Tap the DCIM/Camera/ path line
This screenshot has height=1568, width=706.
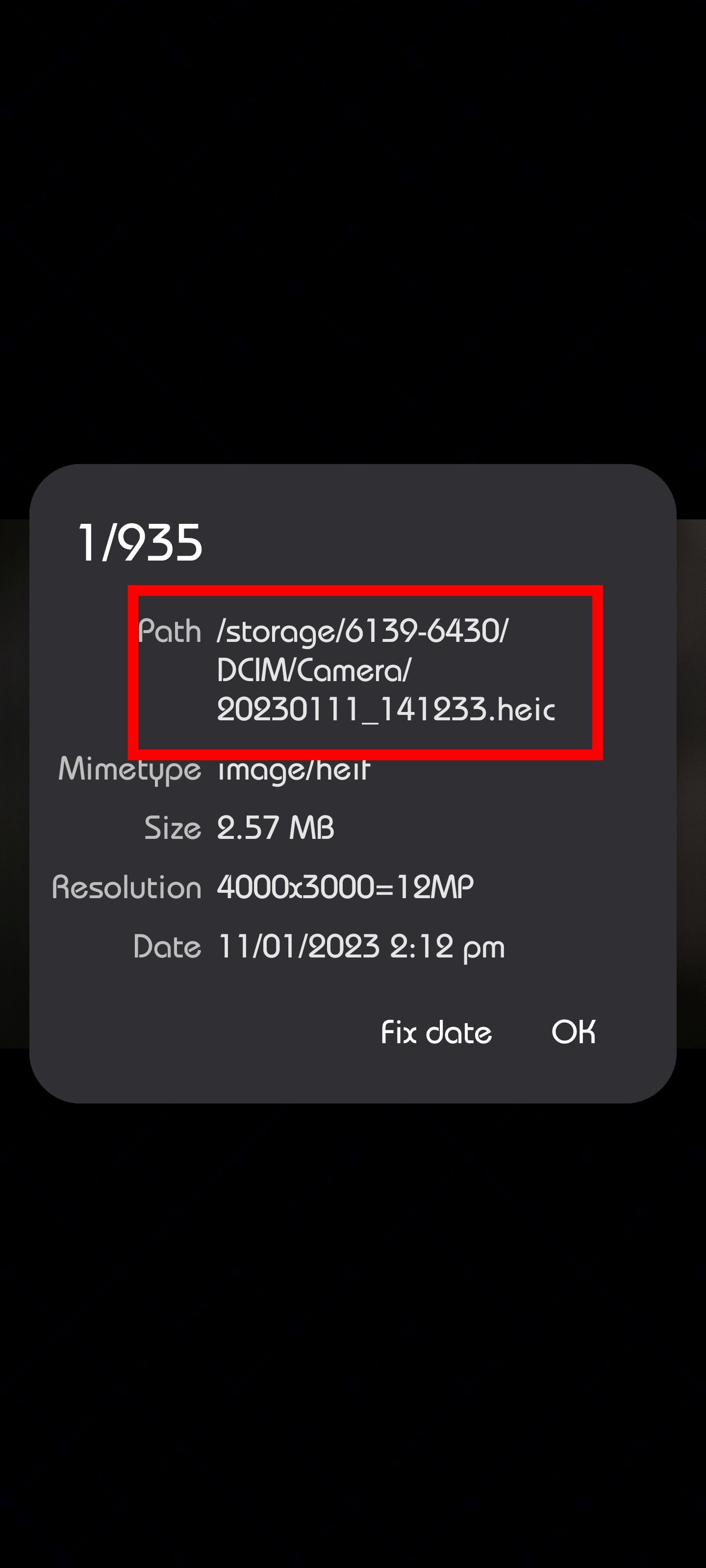(314, 671)
